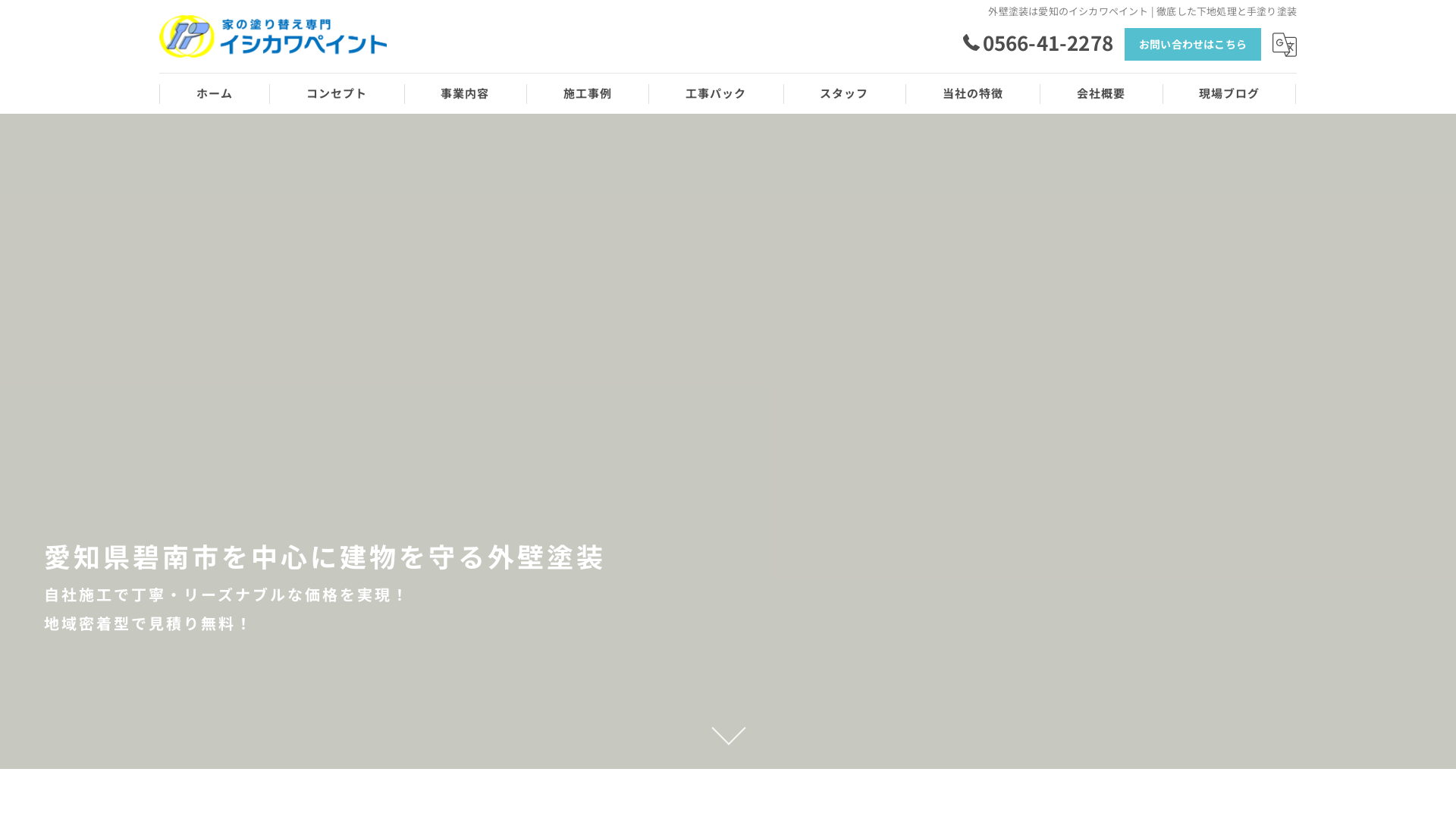Open the 現場ブログ site blog
1456x819 pixels.
(1228, 93)
